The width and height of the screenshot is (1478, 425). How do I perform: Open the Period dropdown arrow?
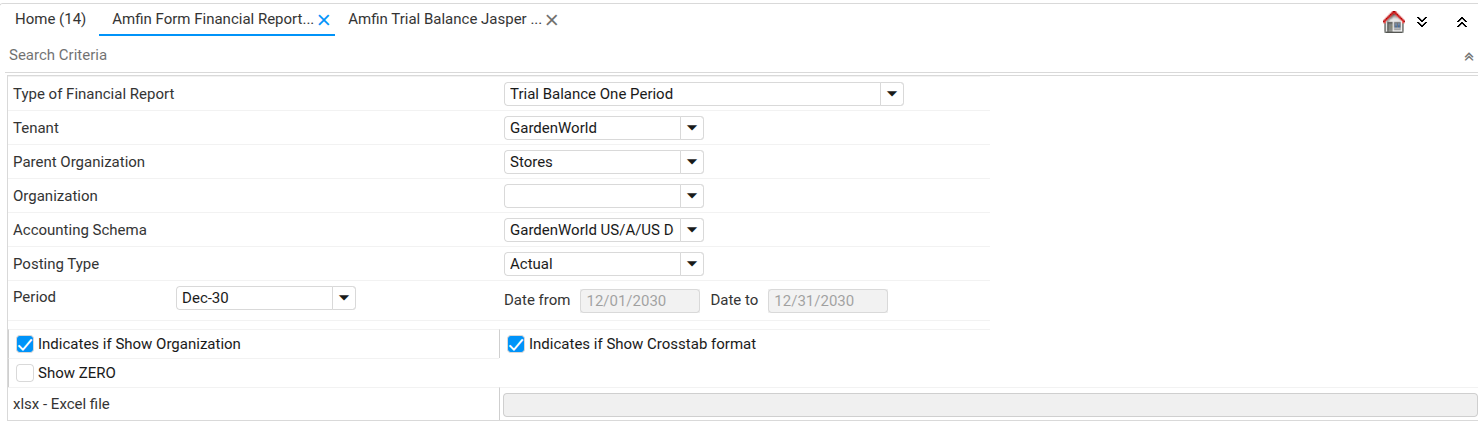(343, 297)
